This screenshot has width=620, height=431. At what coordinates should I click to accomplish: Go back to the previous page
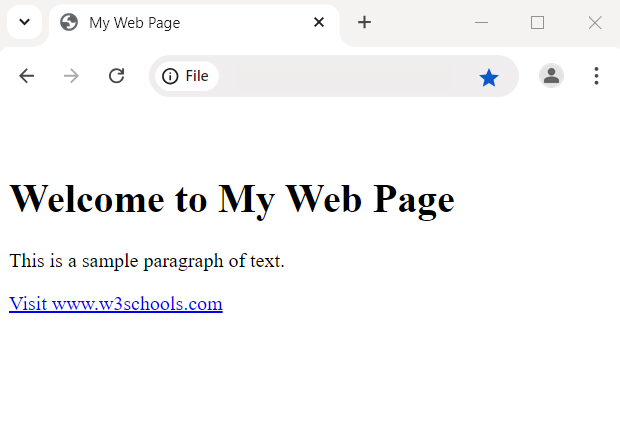(x=27, y=76)
